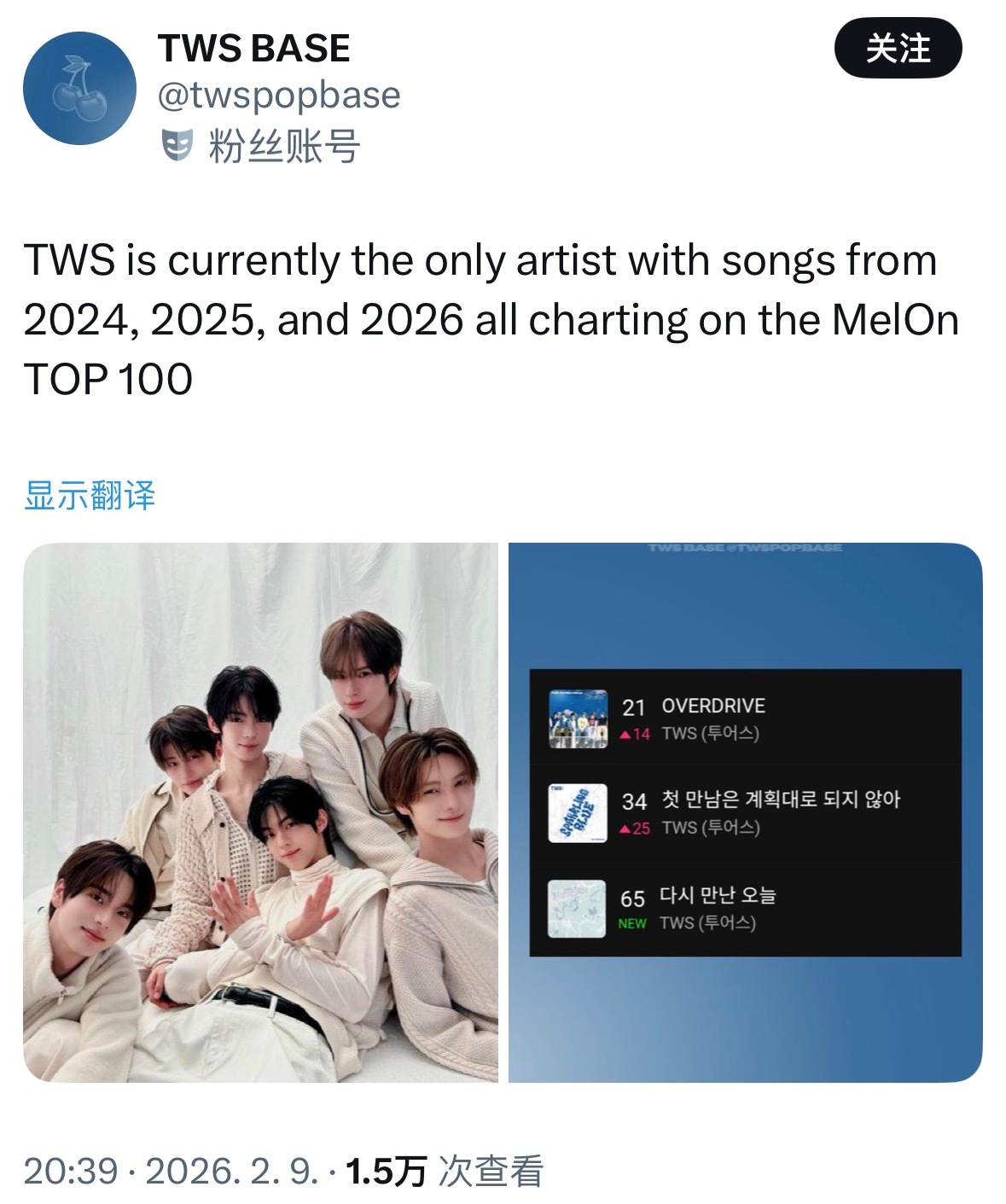The image size is (1006, 1204).
Task: Select the OVERDRIVE song title
Action: 713,707
